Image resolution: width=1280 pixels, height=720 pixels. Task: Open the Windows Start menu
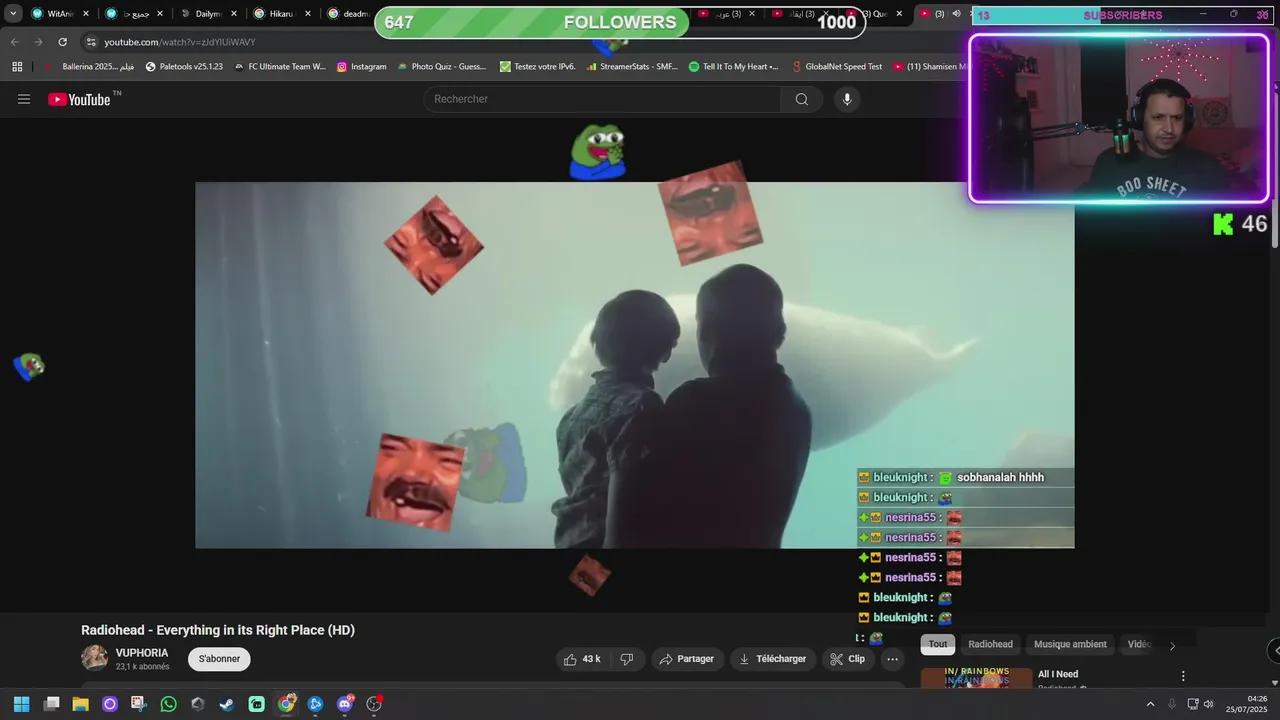21,704
